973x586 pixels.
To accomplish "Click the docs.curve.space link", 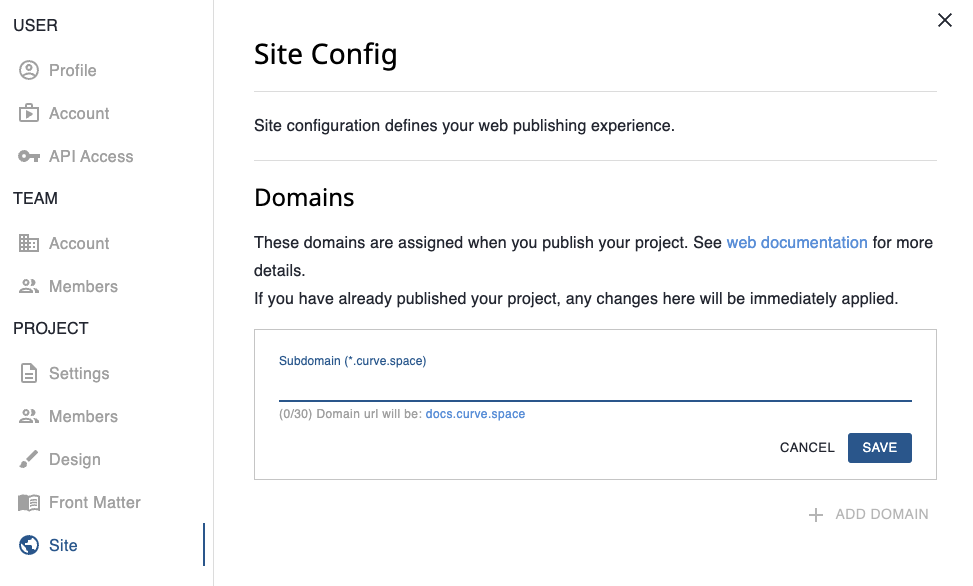I will pos(475,414).
